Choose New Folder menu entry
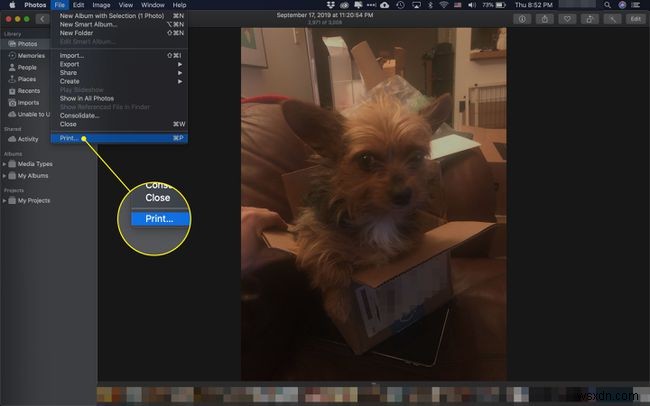The image size is (650, 406). point(119,33)
